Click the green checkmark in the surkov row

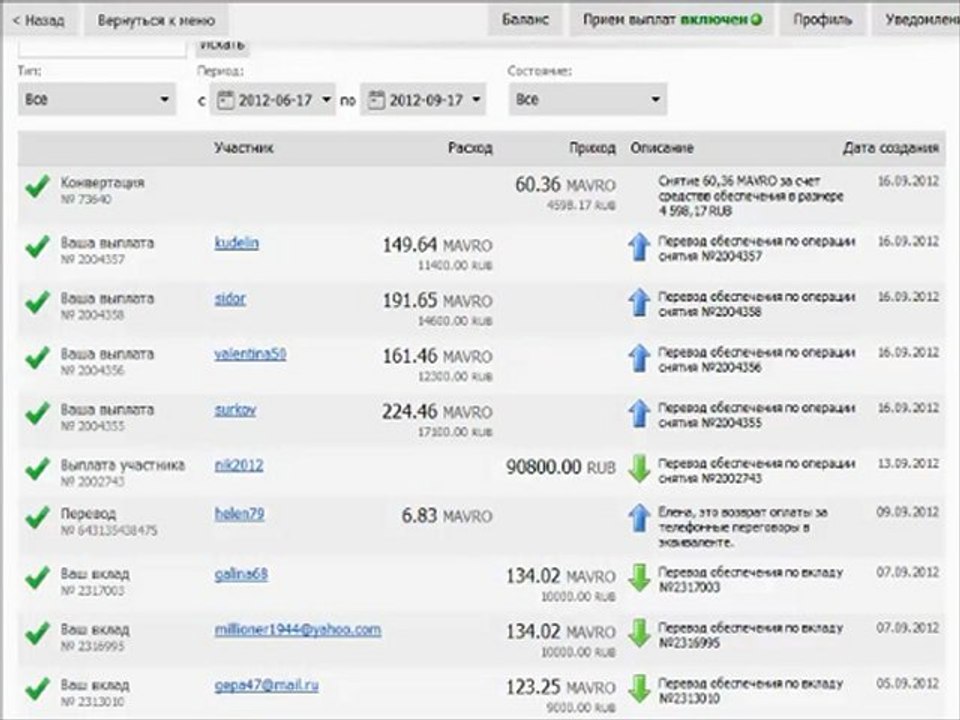point(37,414)
